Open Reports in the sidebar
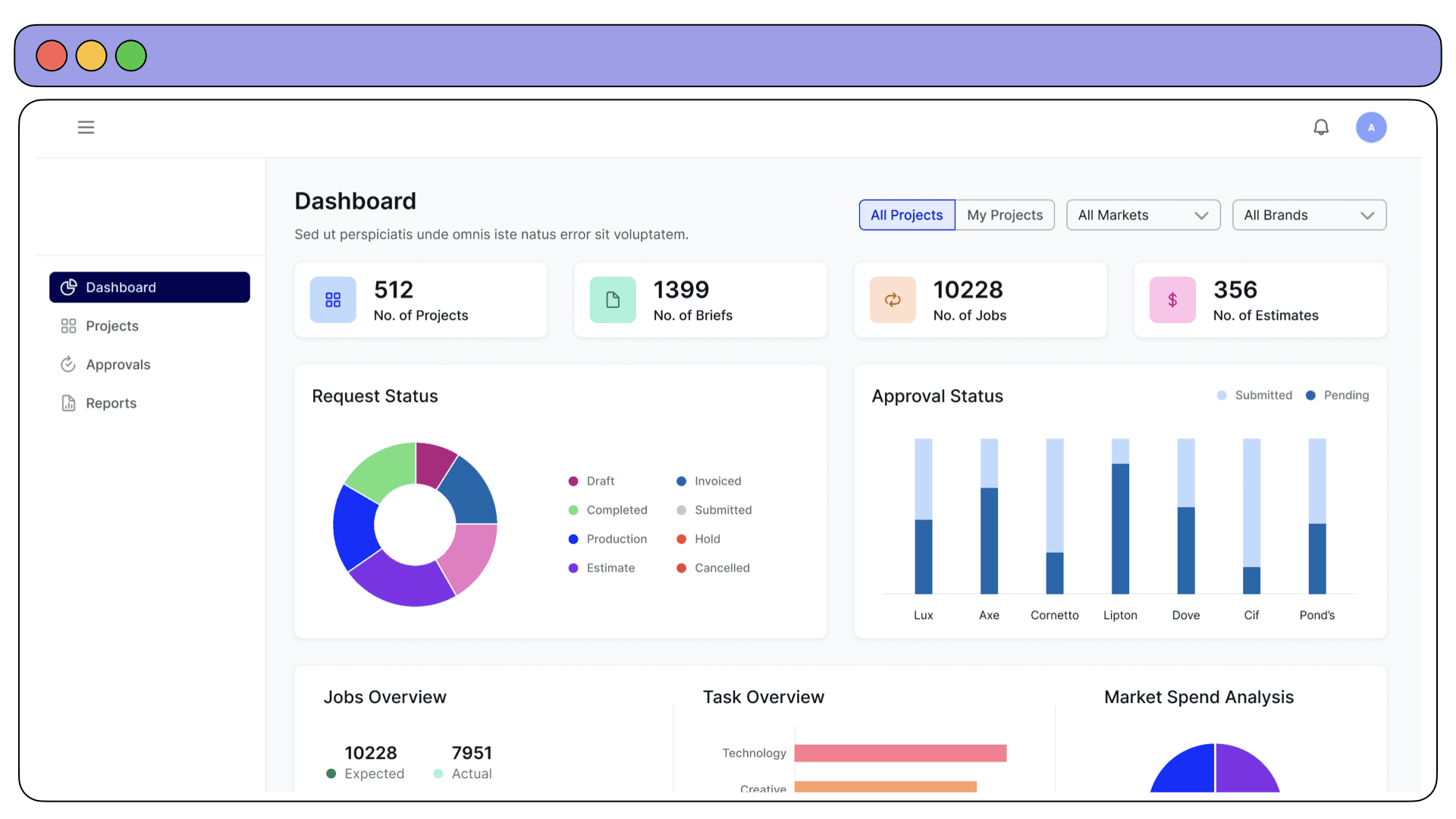This screenshot has width=1456, height=819. click(x=149, y=403)
